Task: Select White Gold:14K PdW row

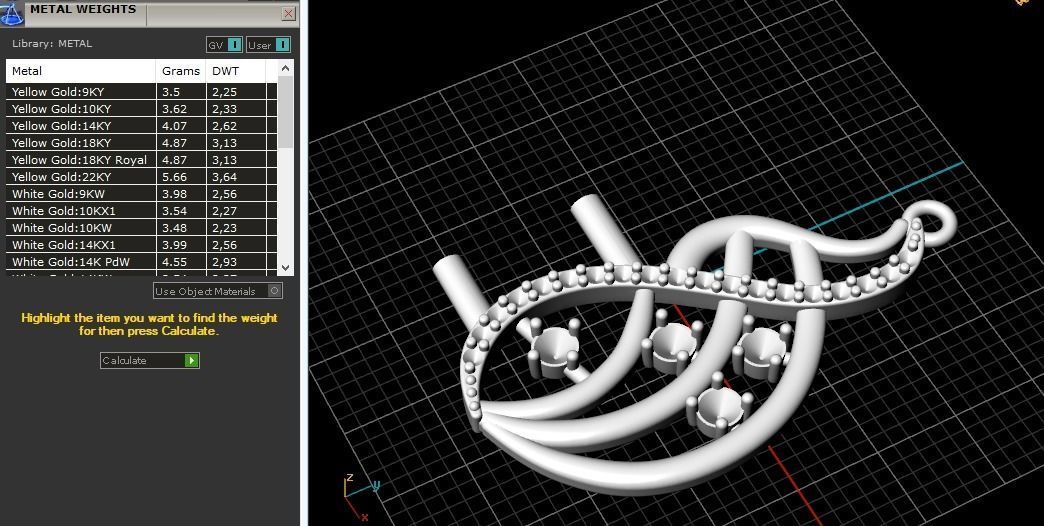Action: click(x=141, y=262)
